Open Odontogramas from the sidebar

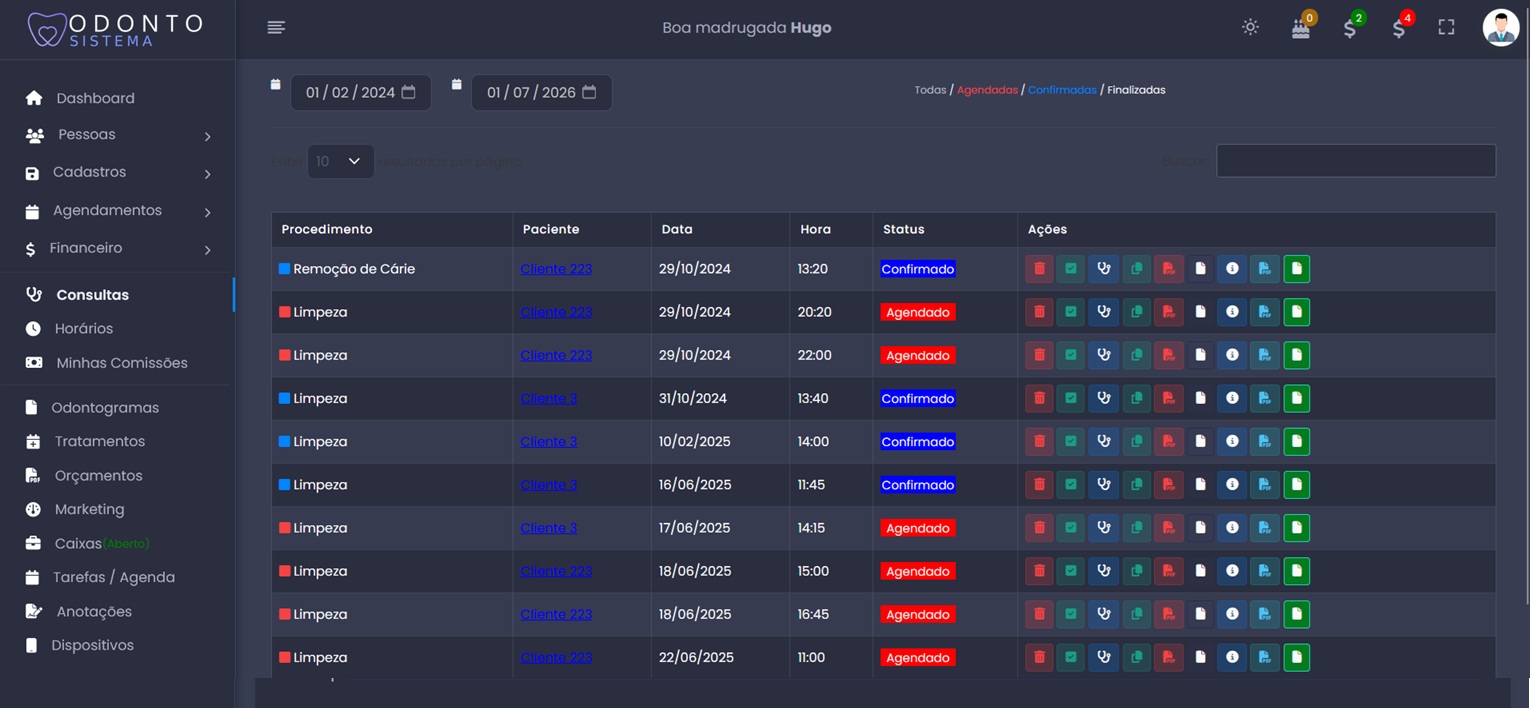pos(105,407)
